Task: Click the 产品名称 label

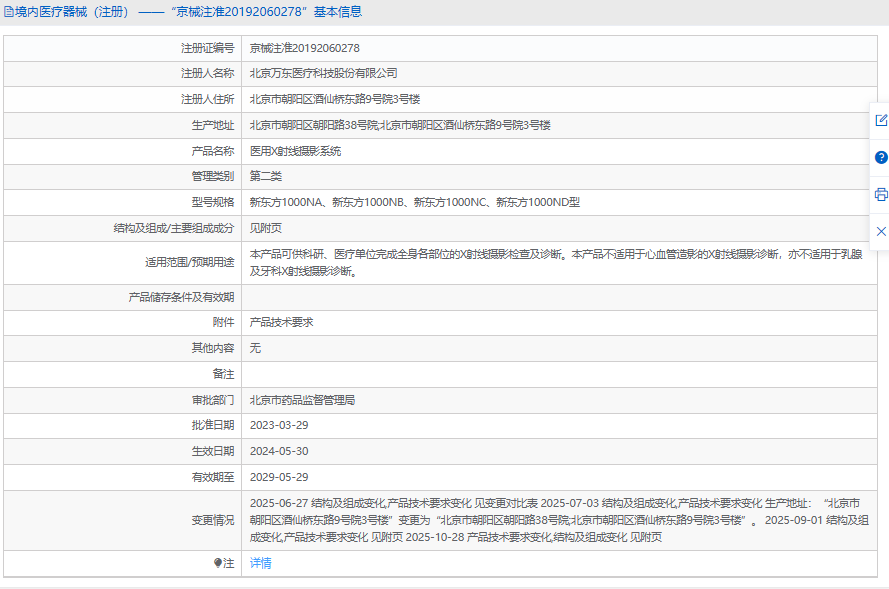Action: pos(213,151)
